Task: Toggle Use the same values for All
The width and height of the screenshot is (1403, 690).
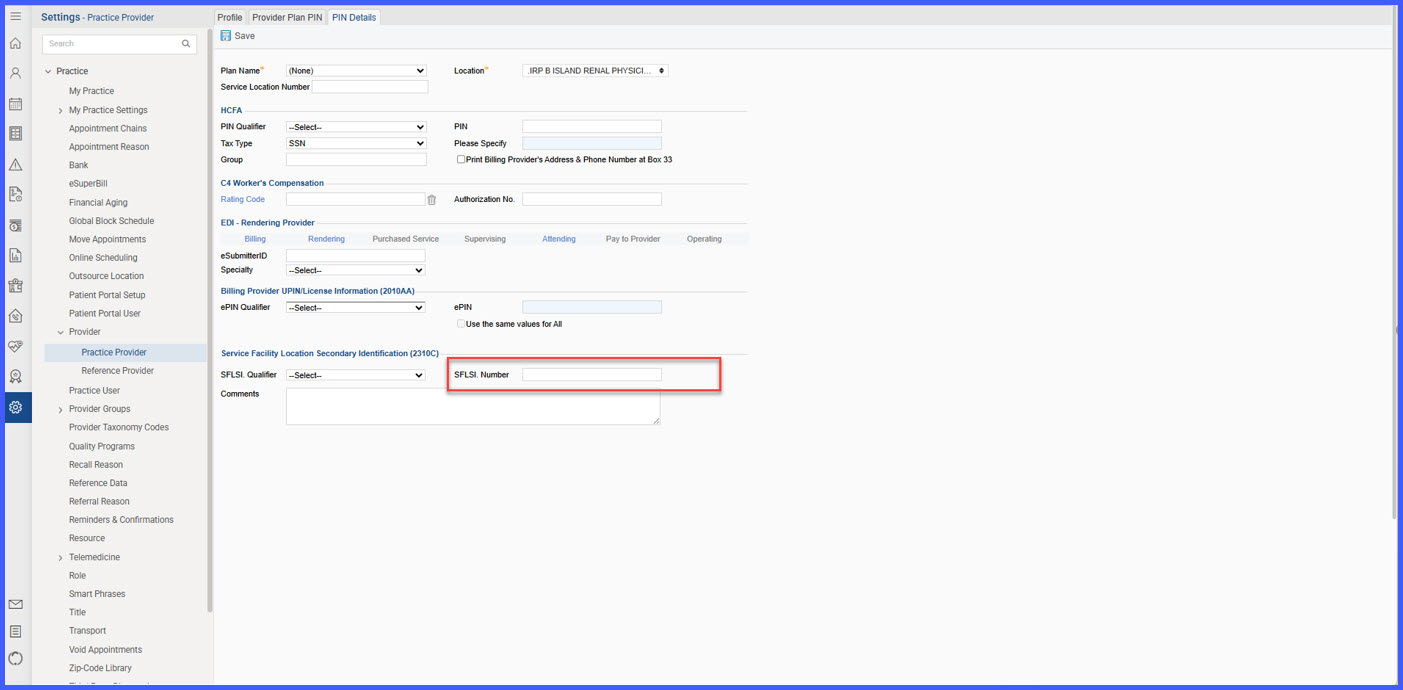Action: (461, 324)
